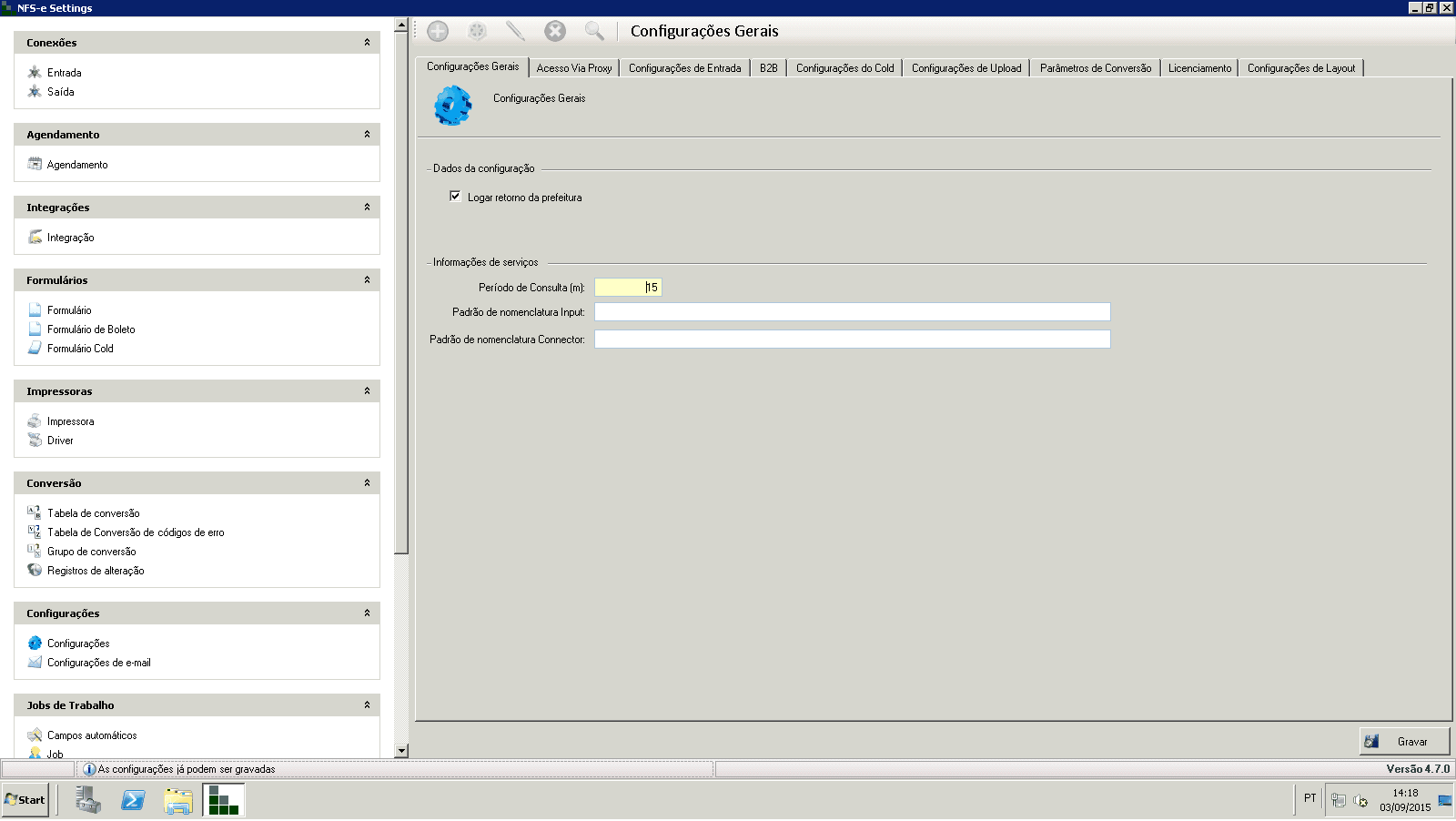
Task: Switch to Parâmetros de Conversão tab
Action: click(x=1096, y=68)
